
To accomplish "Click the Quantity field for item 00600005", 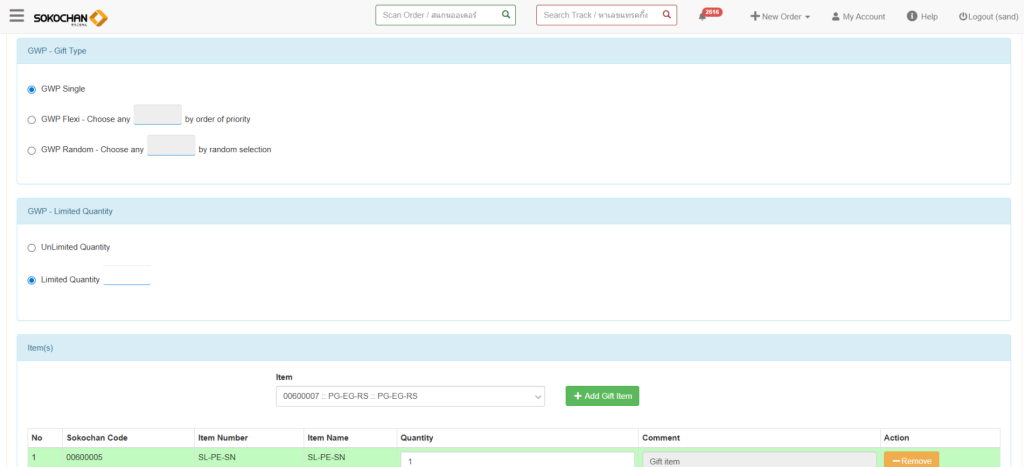I will (x=517, y=460).
